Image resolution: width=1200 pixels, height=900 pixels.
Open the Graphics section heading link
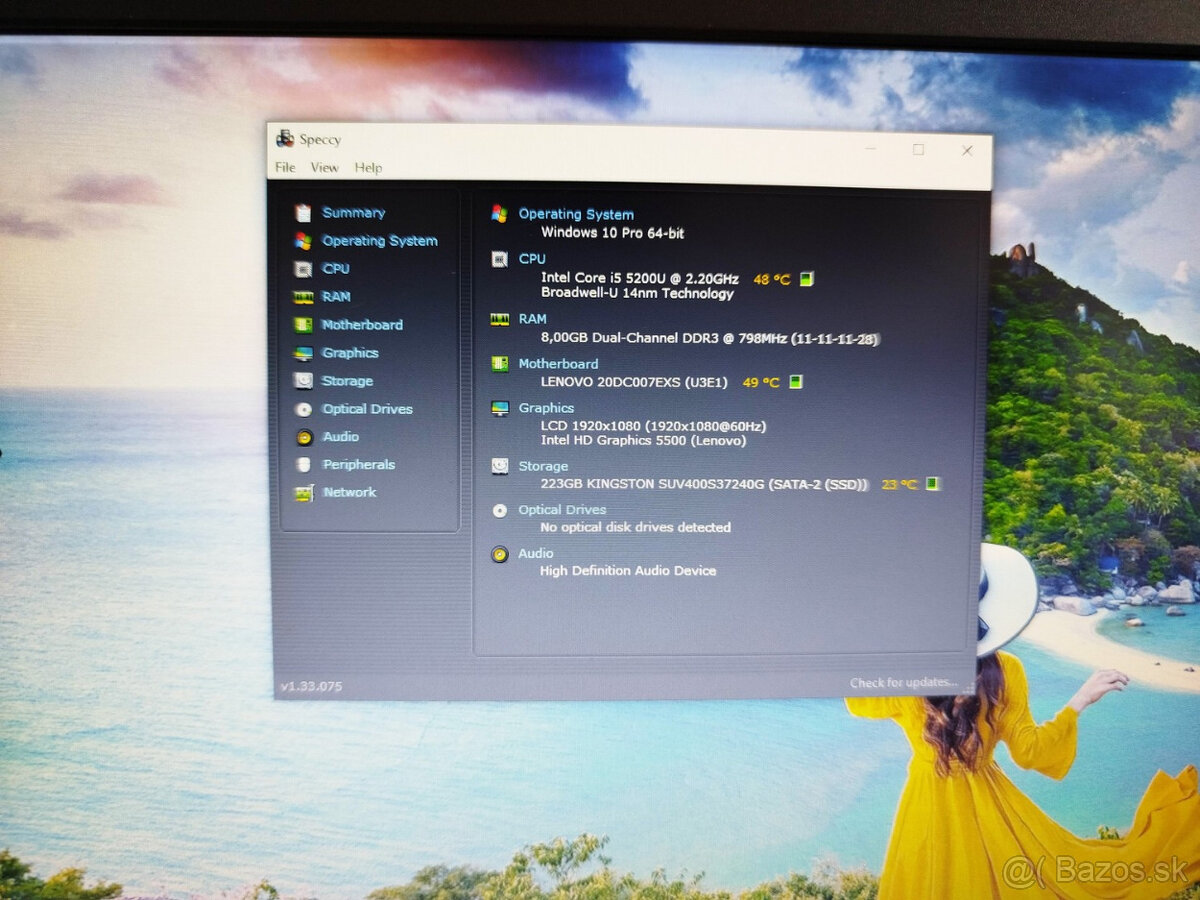(546, 408)
